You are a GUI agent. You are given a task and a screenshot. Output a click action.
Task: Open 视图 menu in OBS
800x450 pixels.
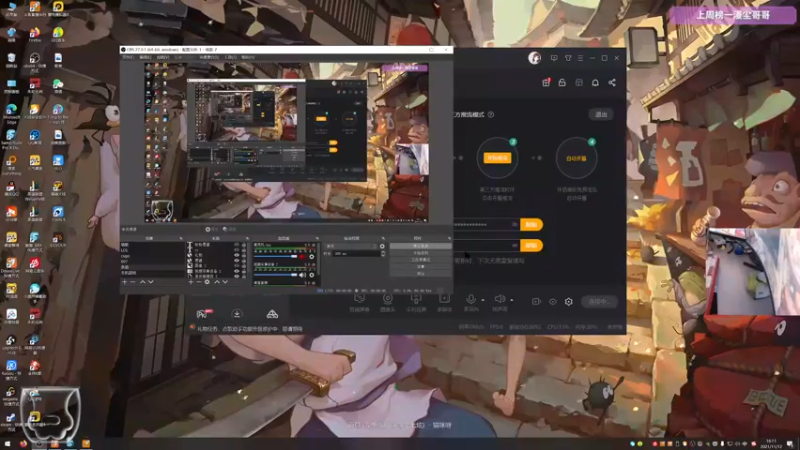coord(163,57)
